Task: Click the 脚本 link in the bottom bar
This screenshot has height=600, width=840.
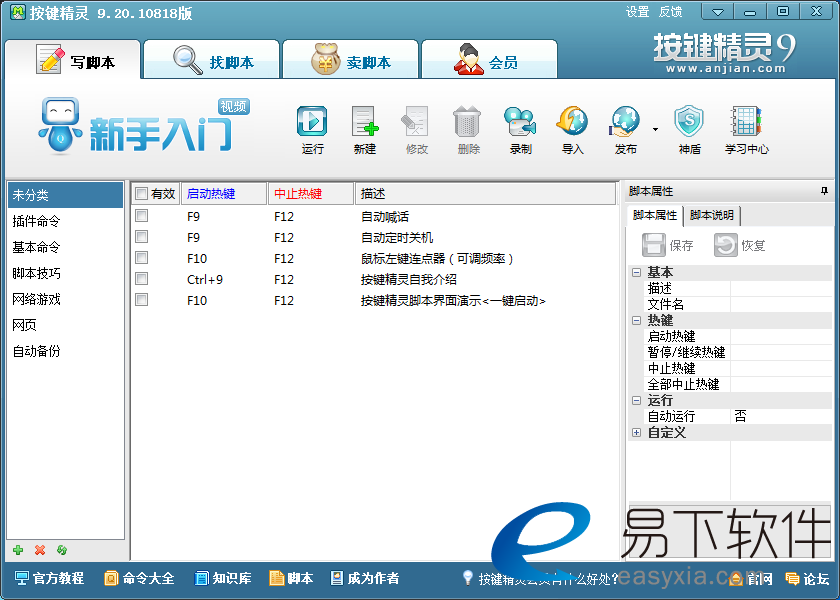Action: point(291,579)
